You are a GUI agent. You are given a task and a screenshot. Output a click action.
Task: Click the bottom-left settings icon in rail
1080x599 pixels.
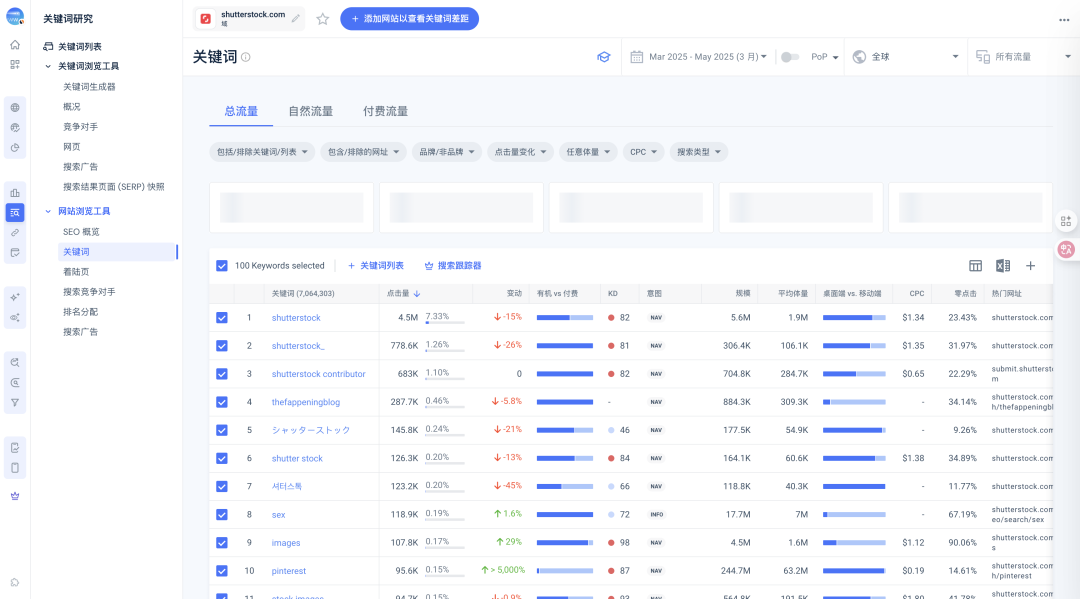click(x=14, y=582)
